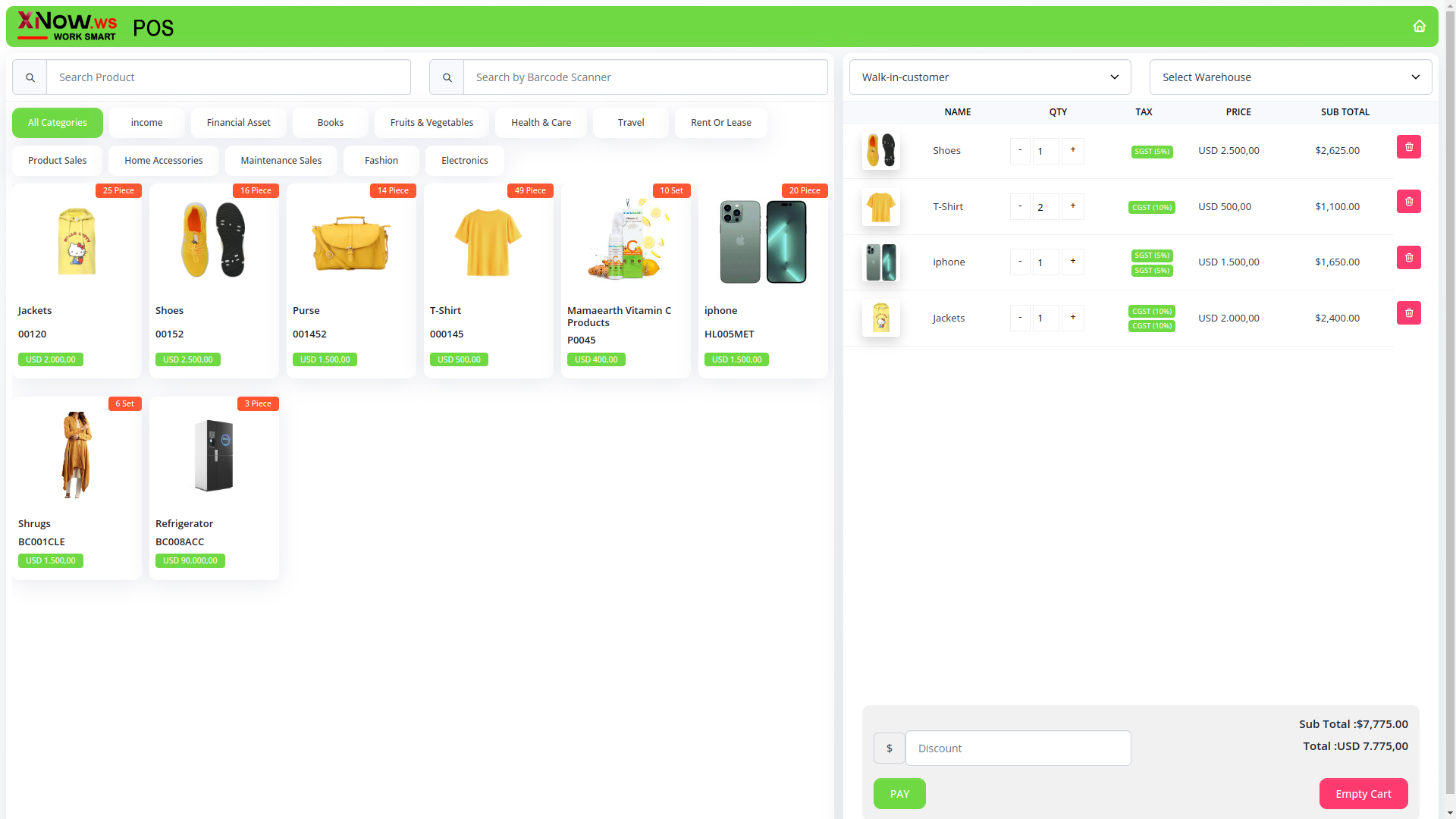This screenshot has height=819, width=1456.
Task: Click the barcode scanner search icon
Action: click(x=447, y=77)
